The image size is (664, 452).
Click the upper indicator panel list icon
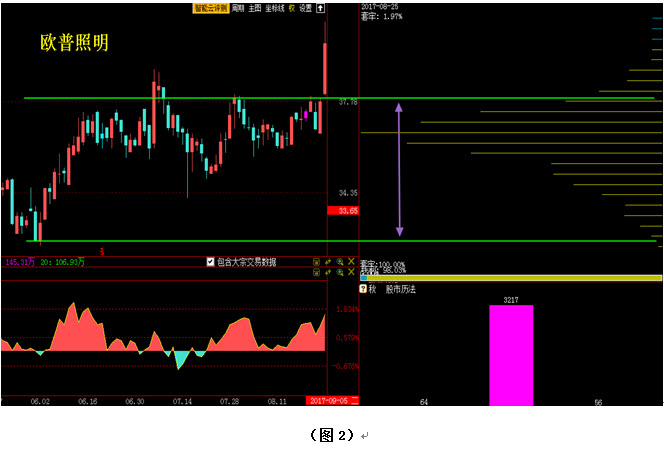click(316, 262)
